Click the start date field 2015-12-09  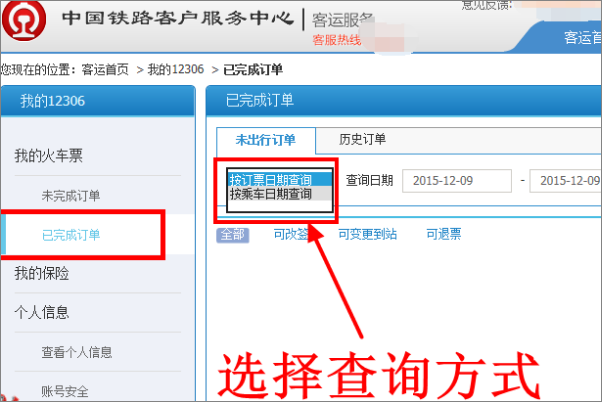pyautogui.click(x=457, y=180)
